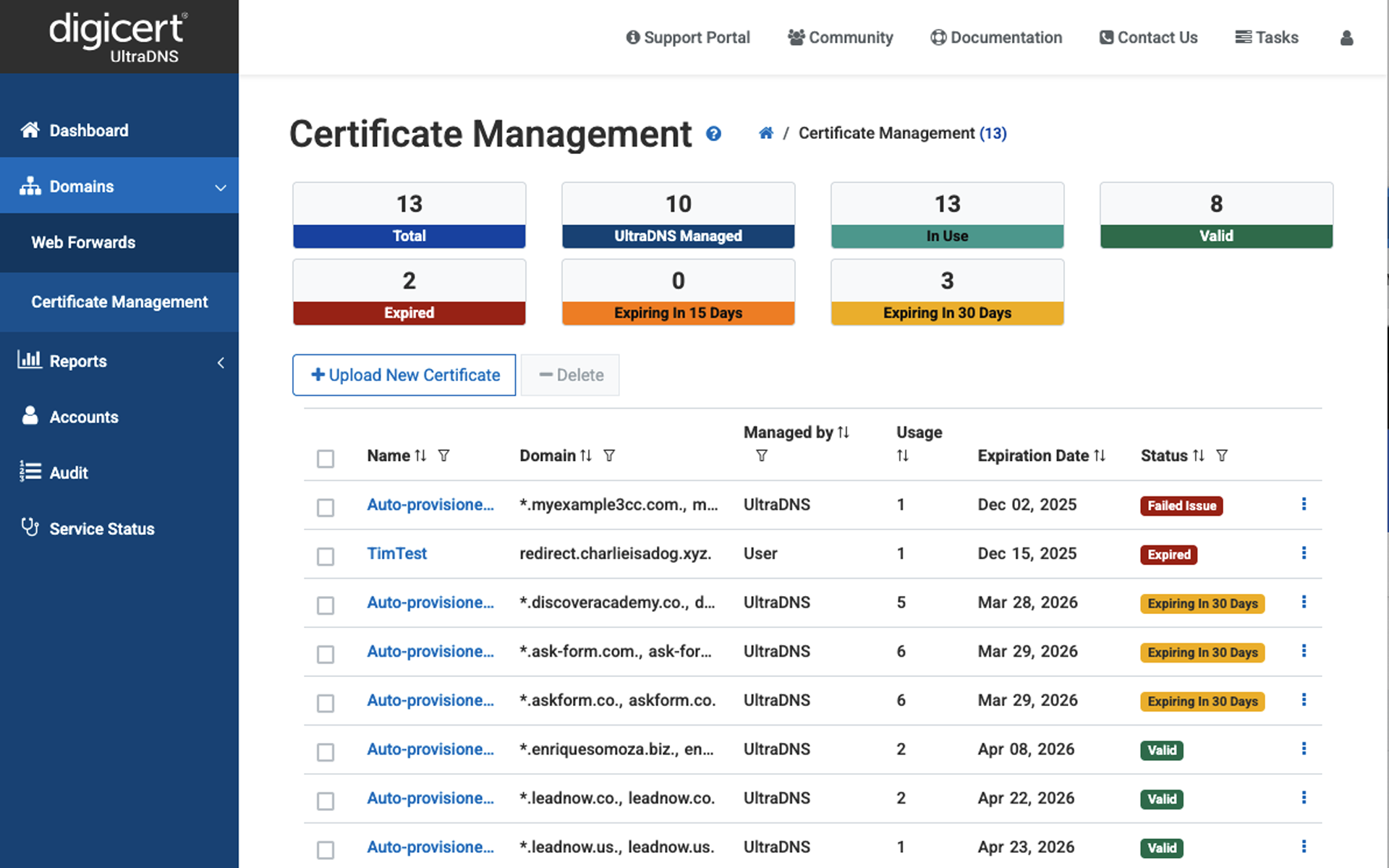Open actions menu for enriquesomoza.biz row
This screenshot has width=1389, height=868.
pos(1304,749)
